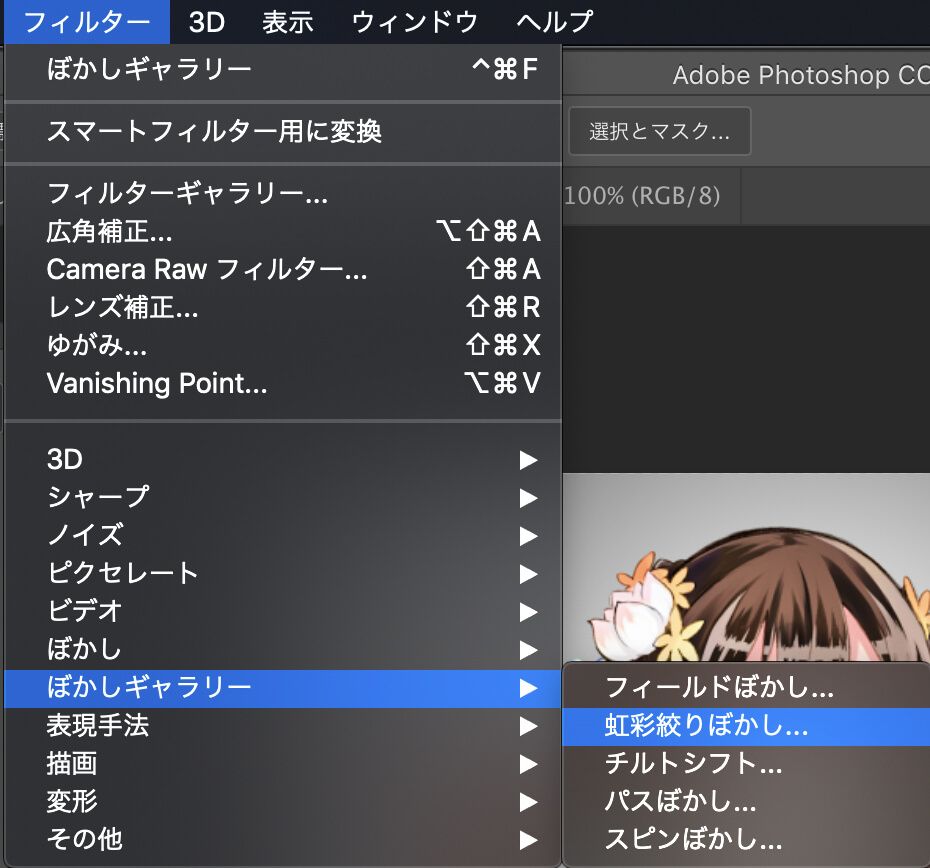
Task: Open the フィルターギャラリー dialog
Action: point(186,196)
